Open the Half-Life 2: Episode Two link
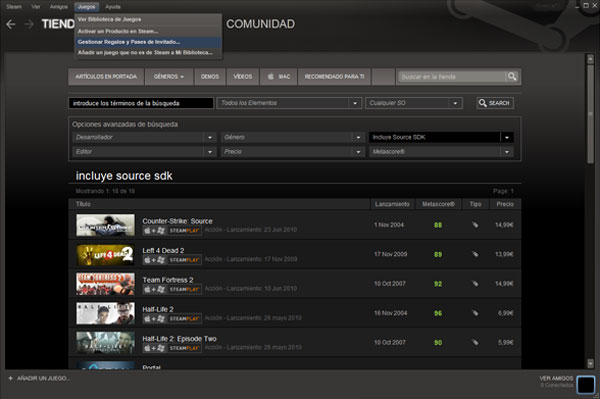 click(x=179, y=339)
